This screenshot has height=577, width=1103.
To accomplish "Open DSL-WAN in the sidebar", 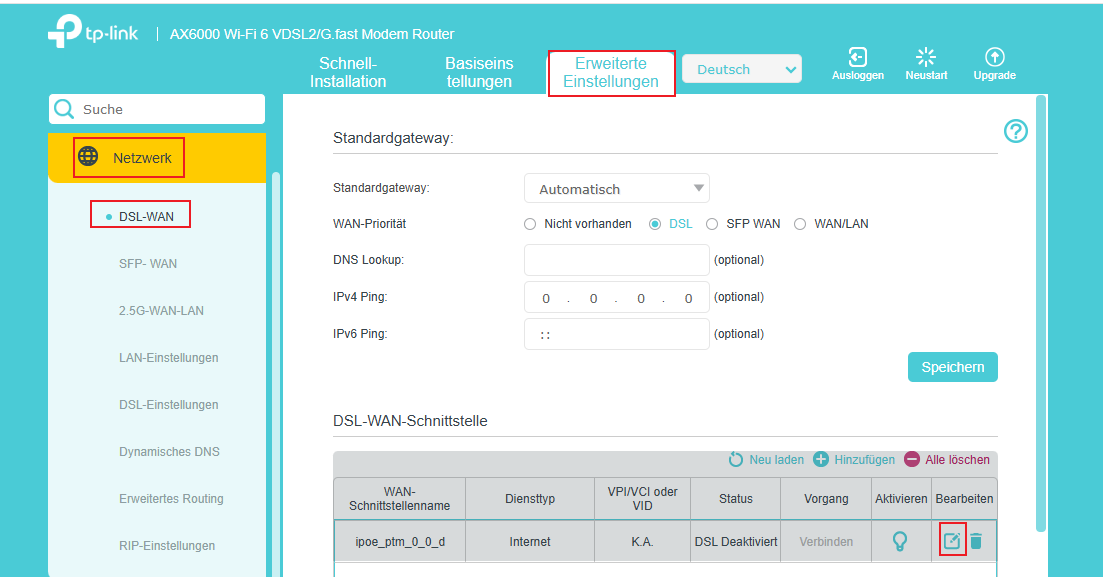I will 146,217.
